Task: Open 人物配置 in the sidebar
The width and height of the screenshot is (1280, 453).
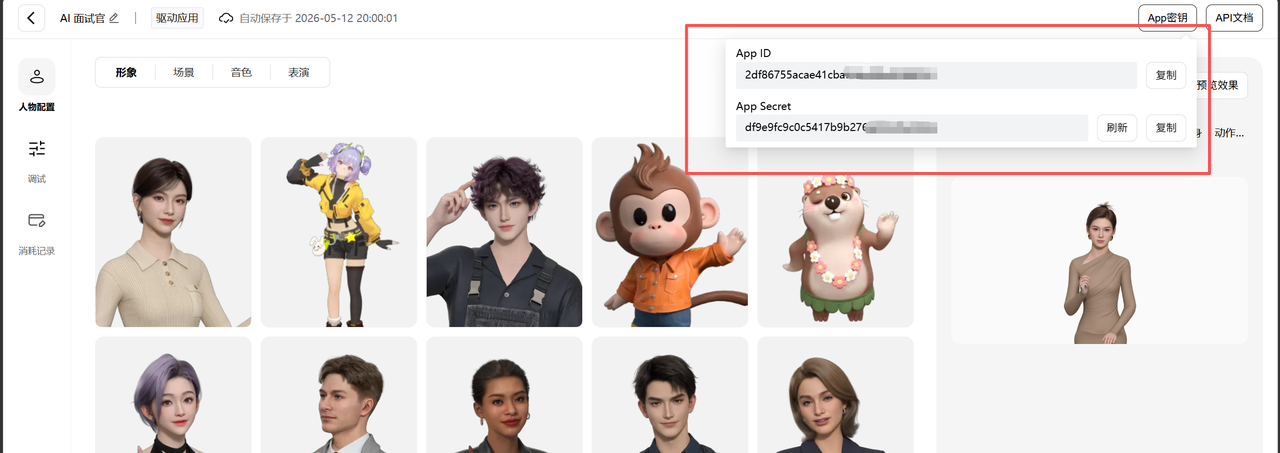Action: [x=37, y=86]
